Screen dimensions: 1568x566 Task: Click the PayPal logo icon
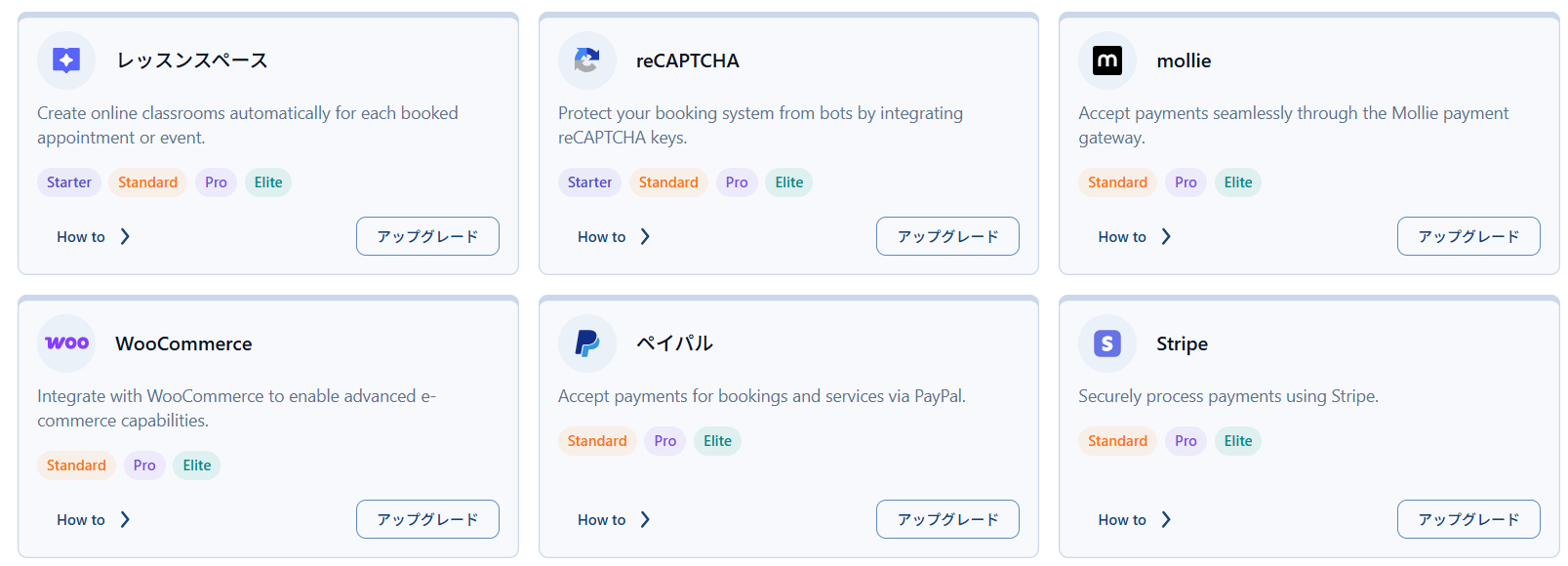click(586, 344)
